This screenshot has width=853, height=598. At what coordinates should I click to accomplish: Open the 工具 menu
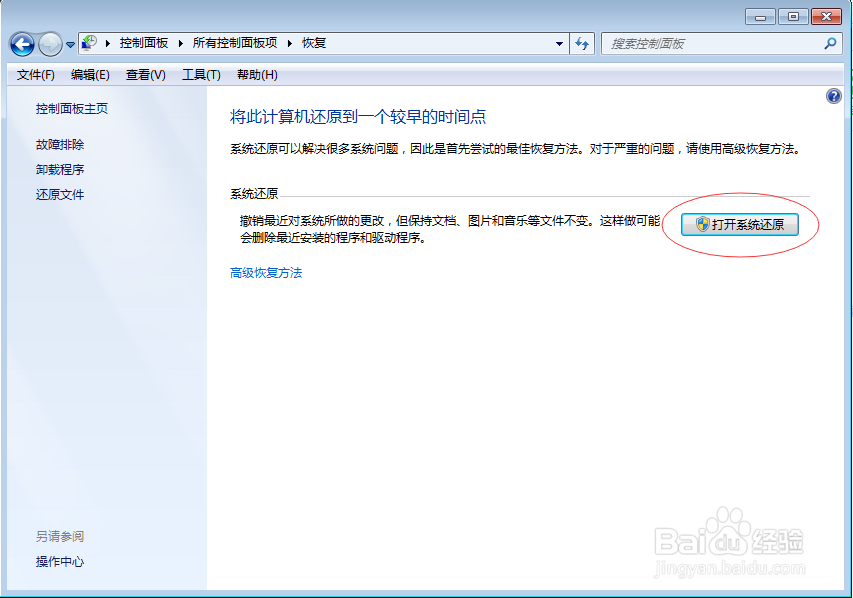(x=200, y=74)
